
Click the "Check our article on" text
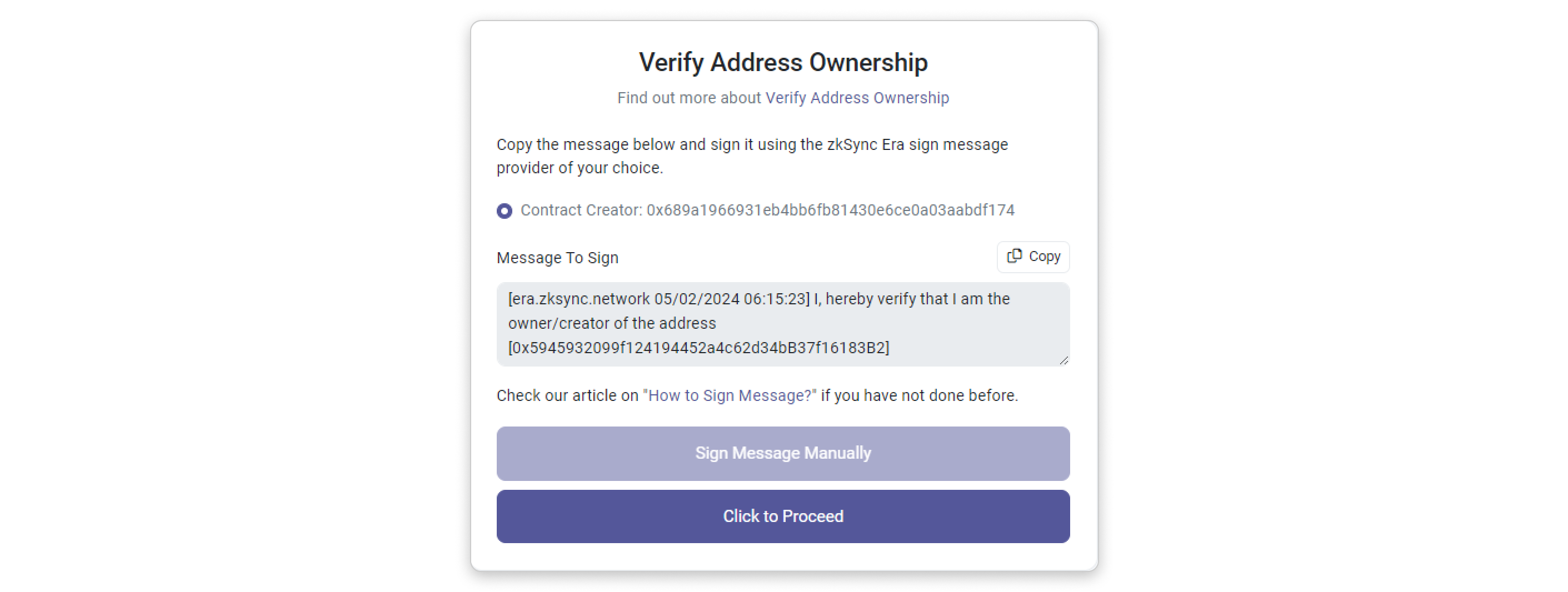[567, 395]
